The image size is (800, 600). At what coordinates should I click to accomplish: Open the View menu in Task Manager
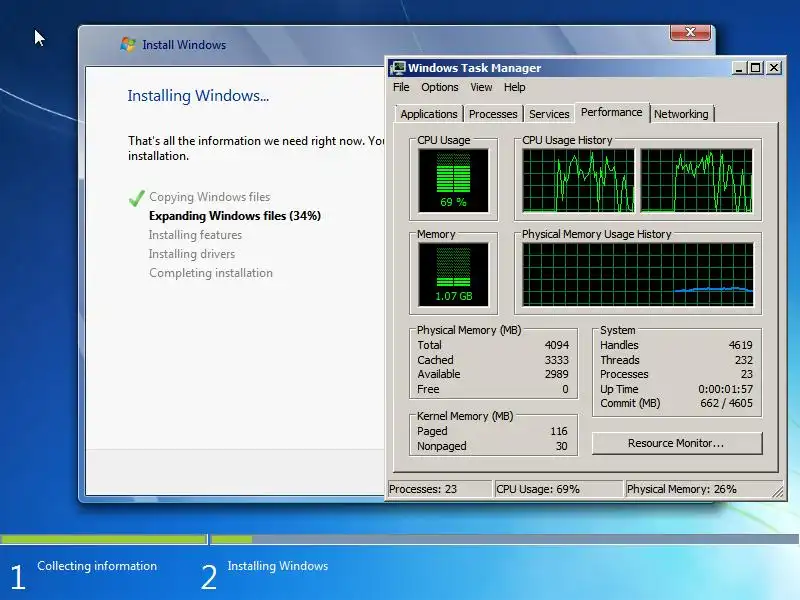click(481, 87)
